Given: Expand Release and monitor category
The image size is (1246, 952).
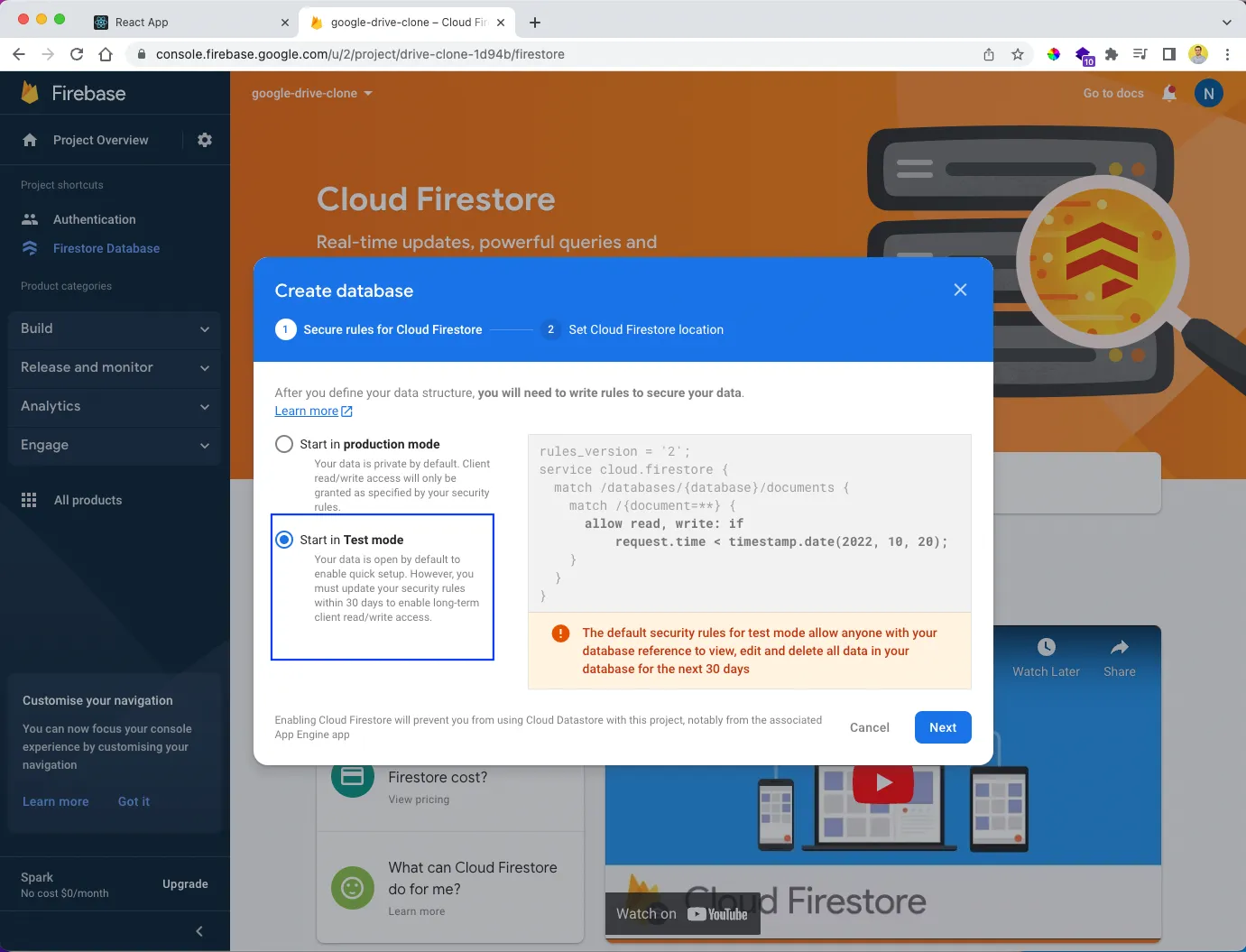Looking at the screenshot, I should [x=115, y=367].
